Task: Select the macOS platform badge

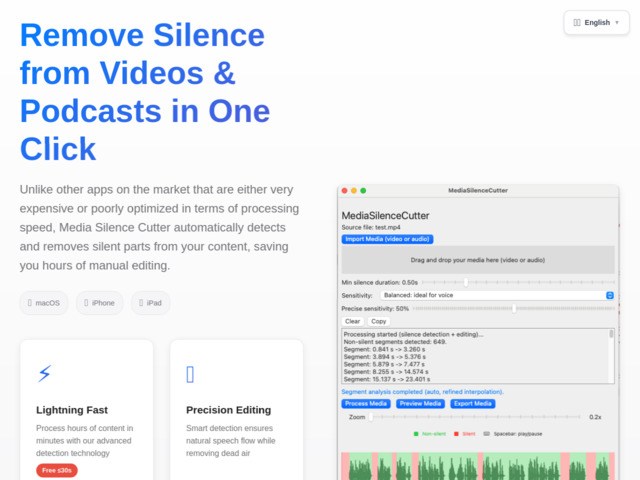Action: pos(44,303)
